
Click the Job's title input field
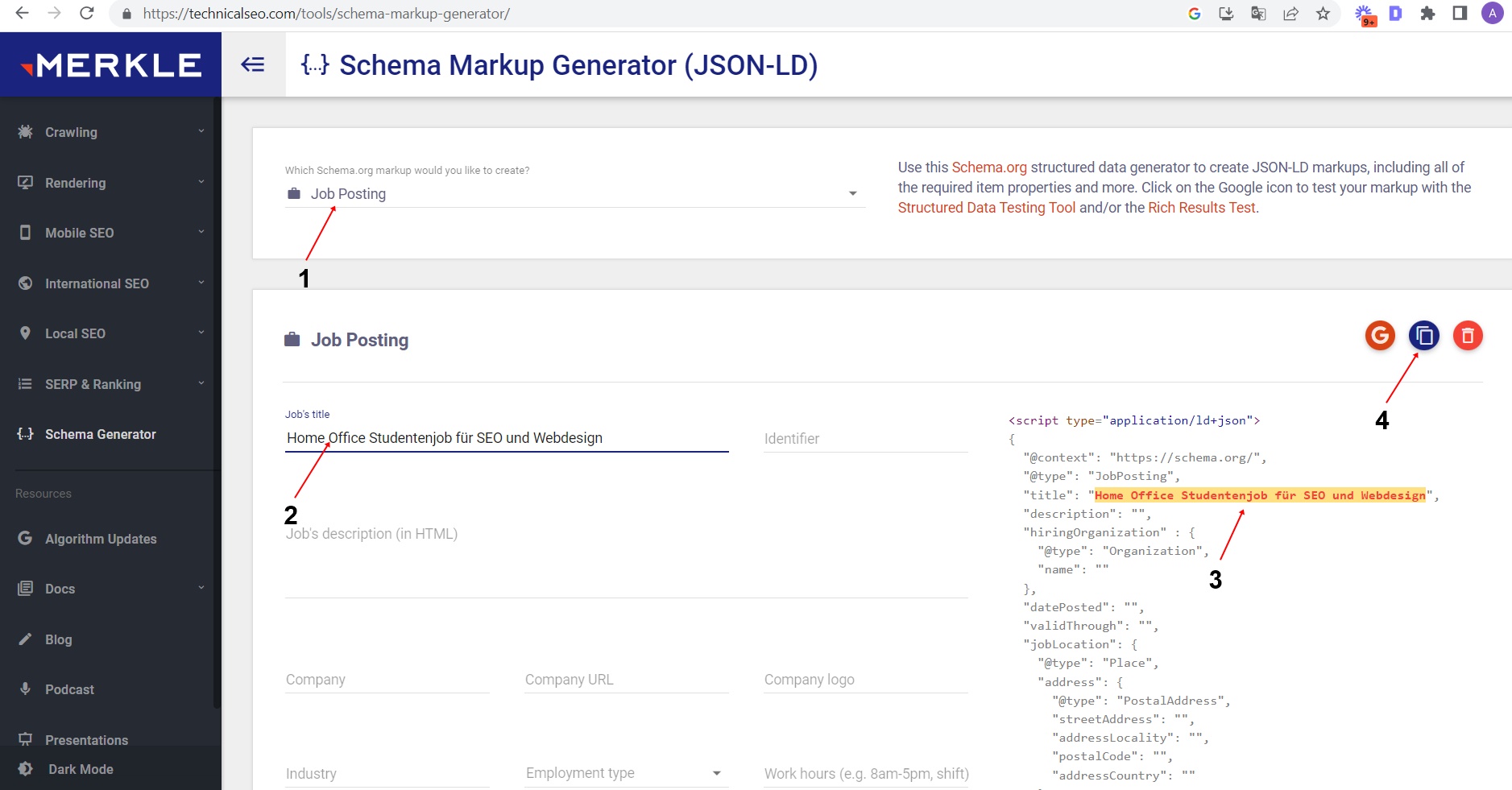[506, 438]
